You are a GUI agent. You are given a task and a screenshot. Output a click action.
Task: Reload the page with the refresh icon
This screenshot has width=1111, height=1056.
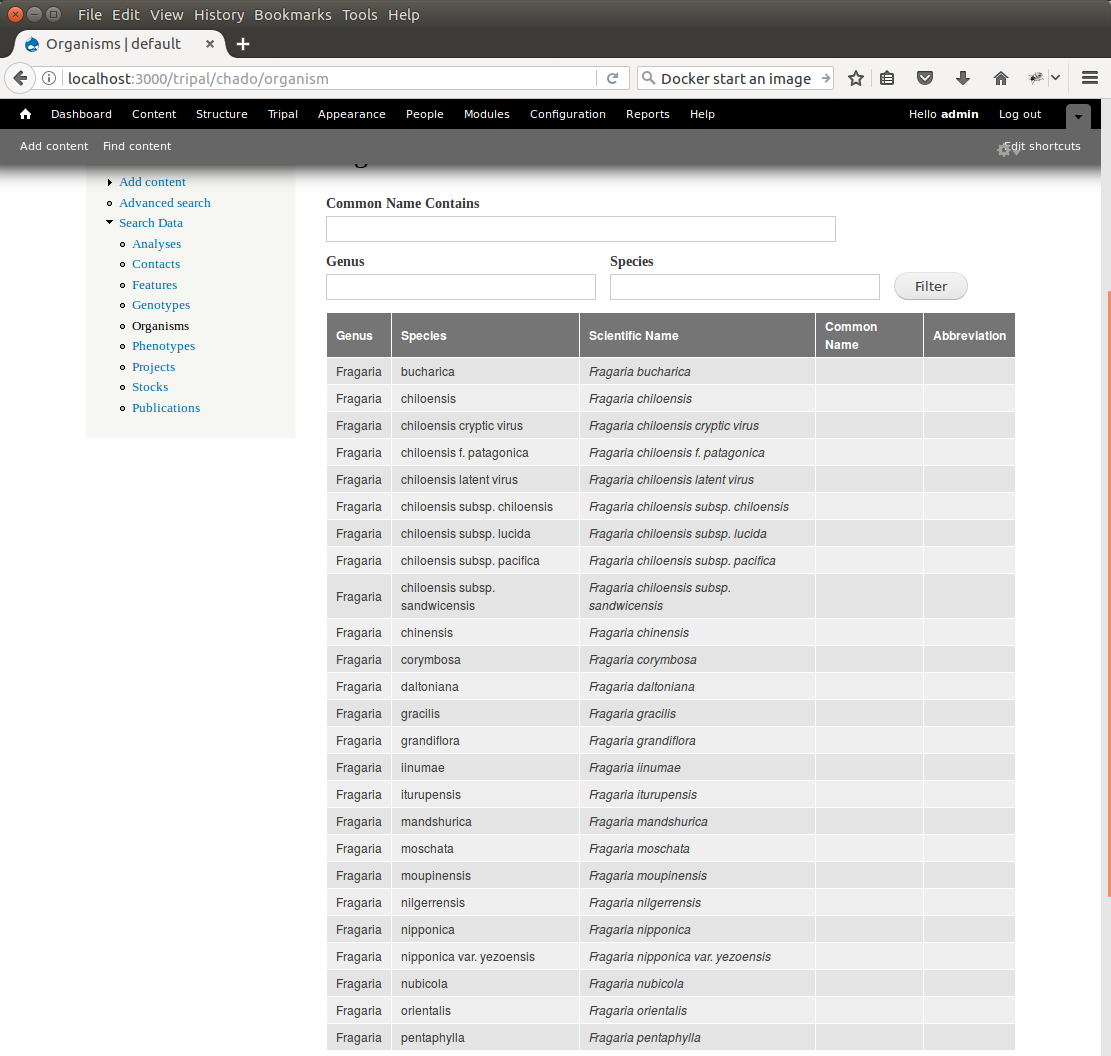[613, 78]
